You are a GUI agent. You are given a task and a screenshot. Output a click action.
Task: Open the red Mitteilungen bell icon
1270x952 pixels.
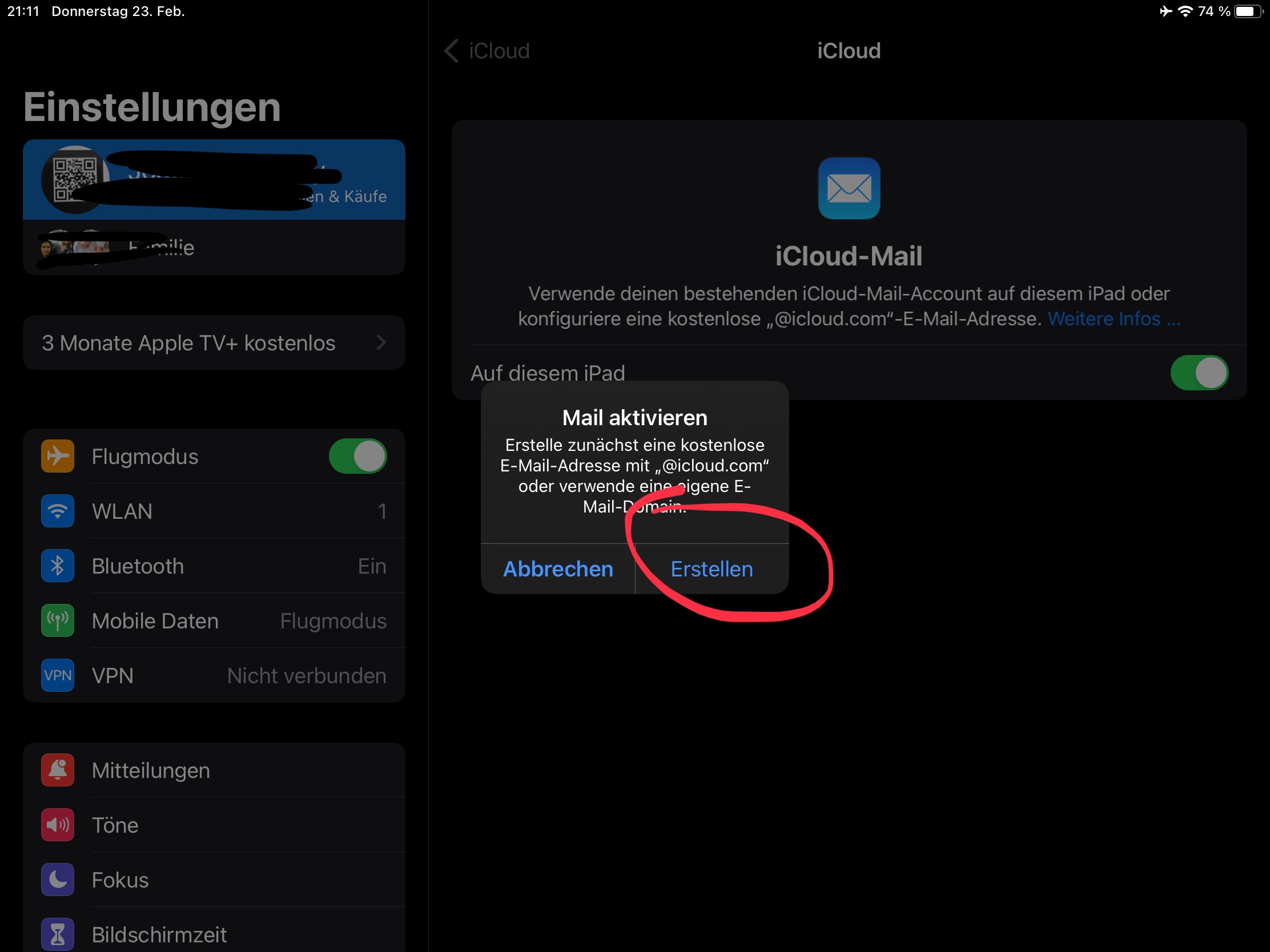58,770
